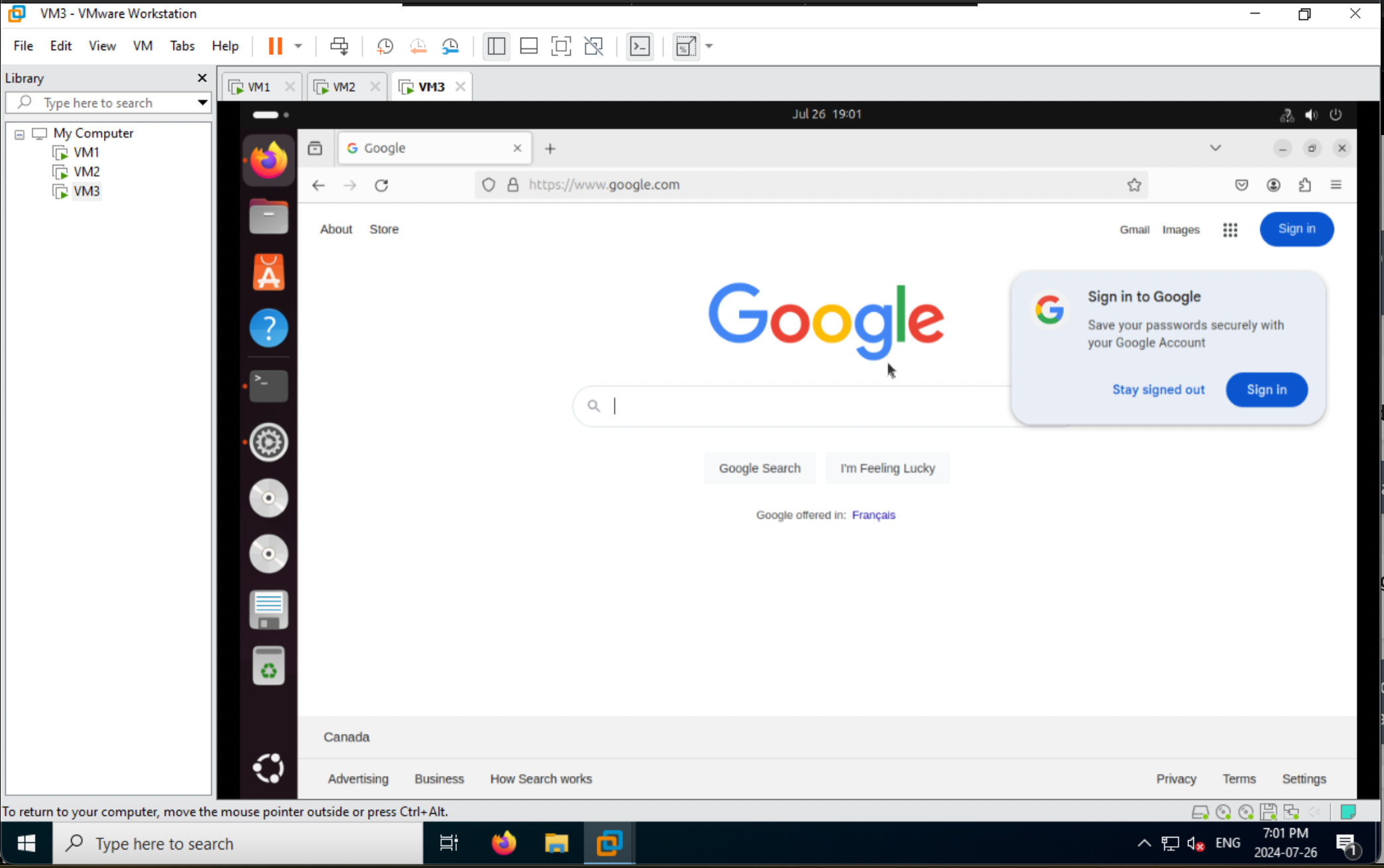Take a snapshot of the virtual machine

point(385,46)
